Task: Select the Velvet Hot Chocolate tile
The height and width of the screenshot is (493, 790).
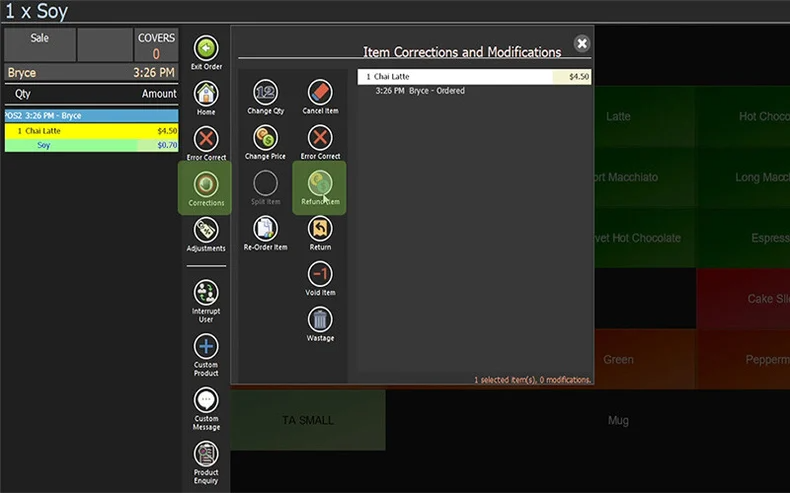Action: click(x=645, y=238)
